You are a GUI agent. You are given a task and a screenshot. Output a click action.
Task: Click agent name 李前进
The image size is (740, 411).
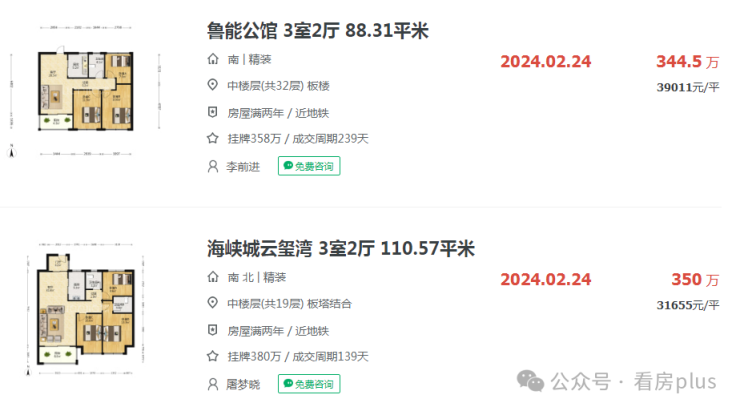click(x=244, y=166)
